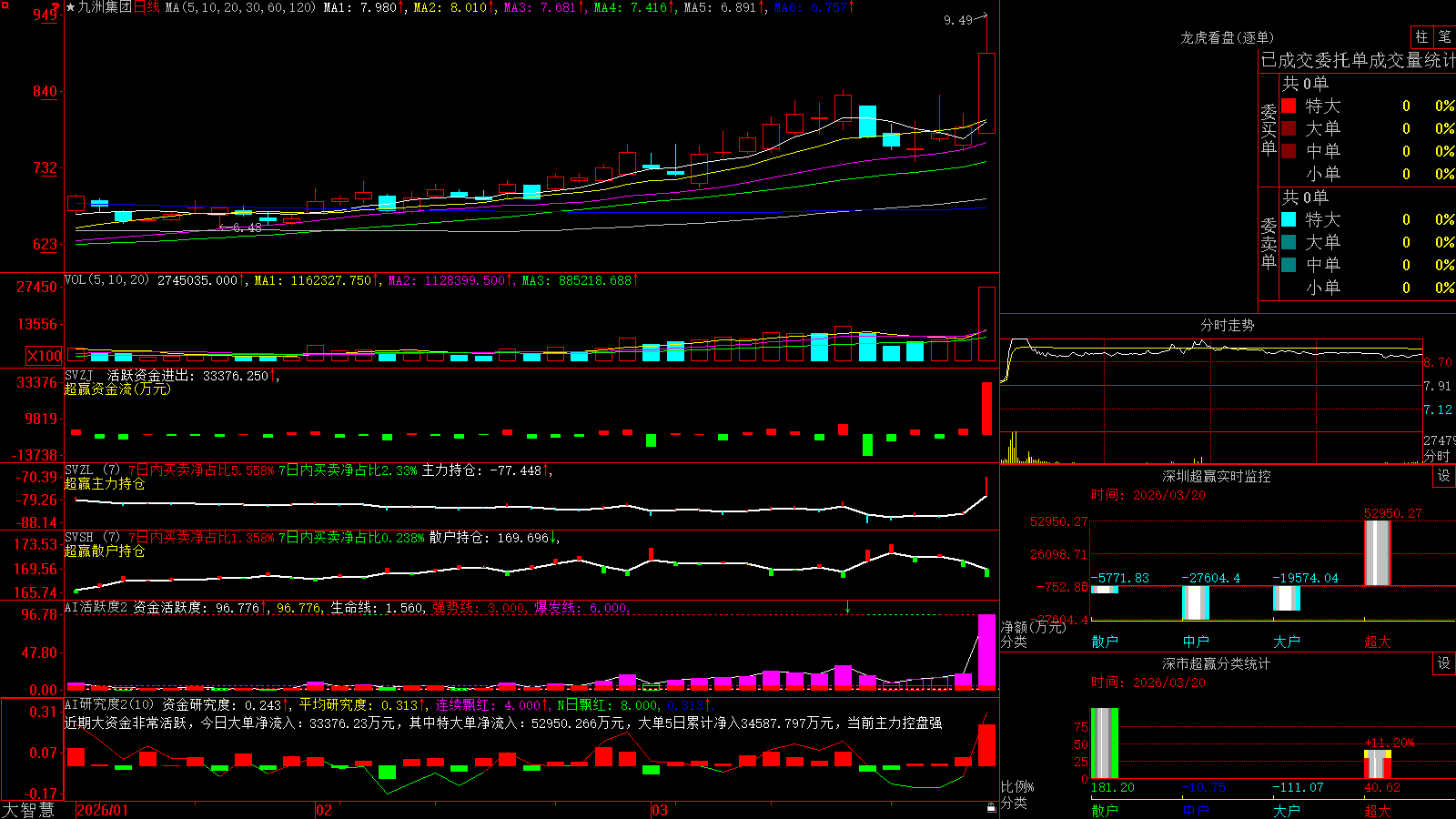Click the 6.48 low price annotation
The image size is (1456, 819).
click(247, 227)
